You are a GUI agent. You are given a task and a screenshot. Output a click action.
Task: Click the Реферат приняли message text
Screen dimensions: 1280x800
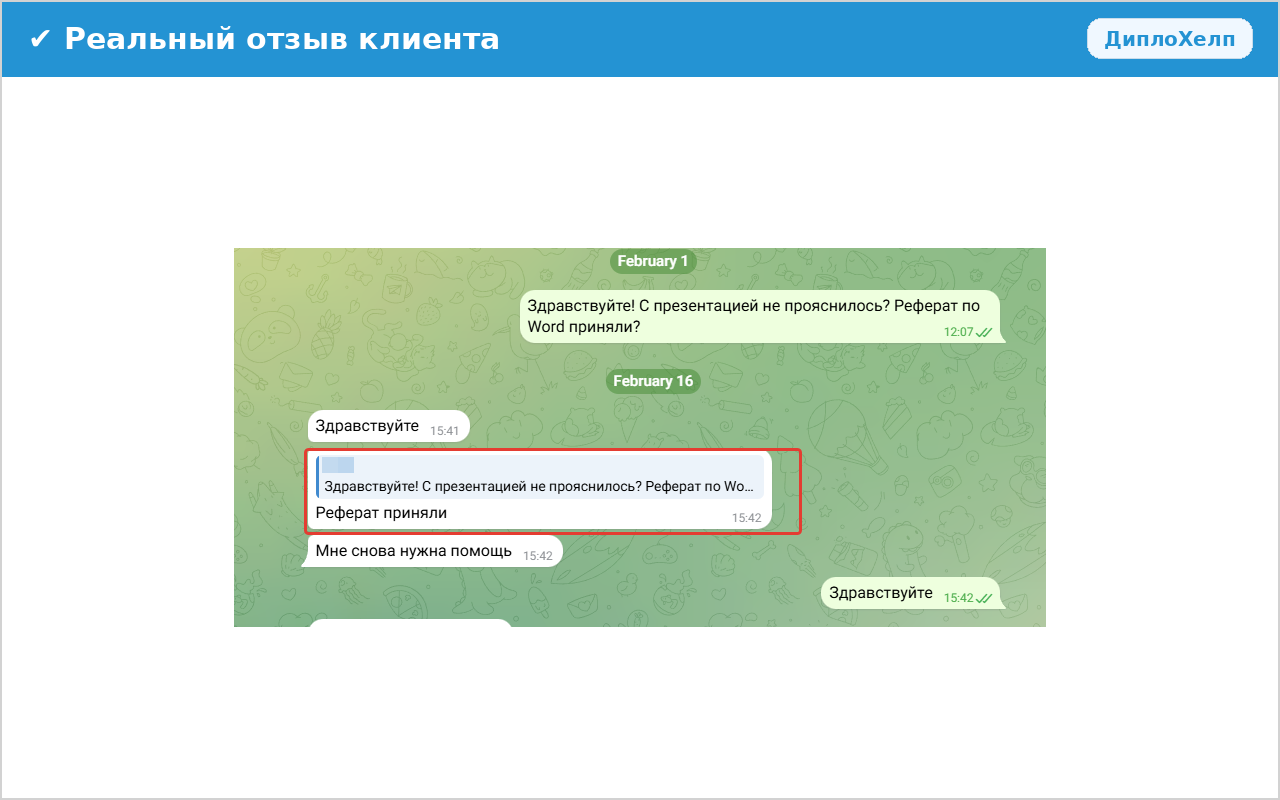pos(381,513)
